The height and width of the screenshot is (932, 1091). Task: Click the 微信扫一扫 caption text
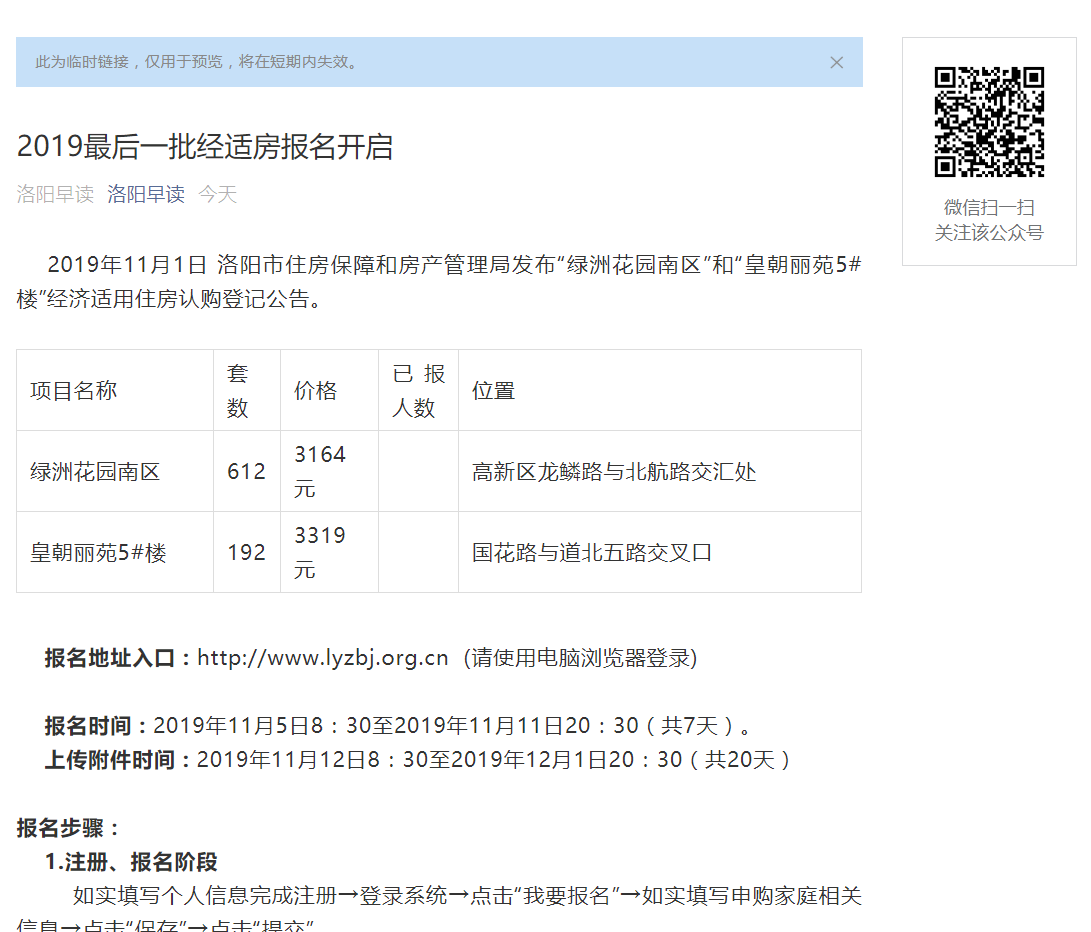tap(989, 207)
